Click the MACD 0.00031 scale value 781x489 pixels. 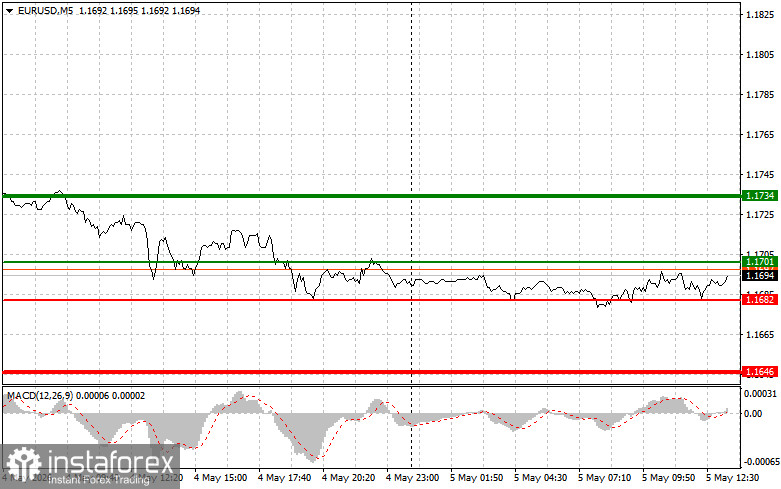click(x=760, y=394)
